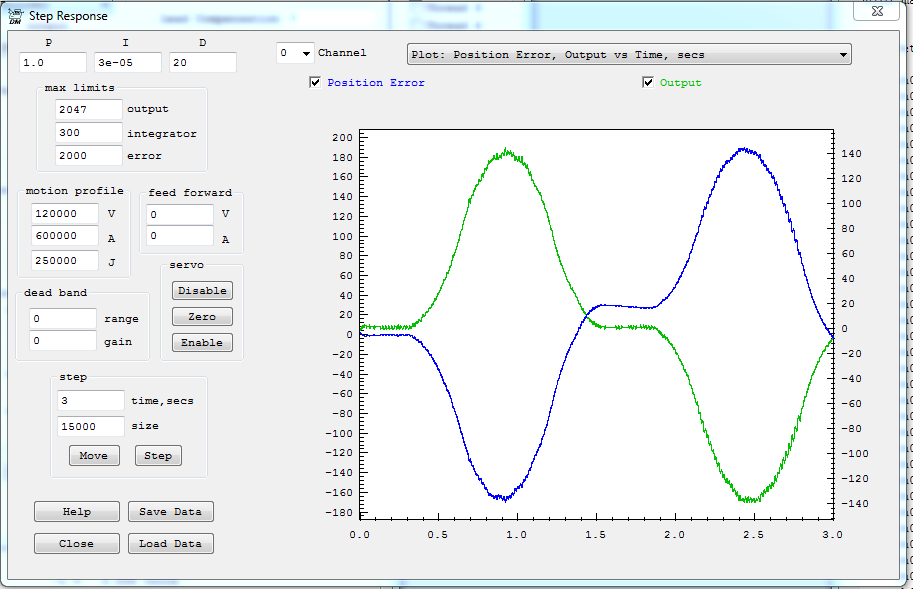Click the dead band range field

[x=63, y=319]
